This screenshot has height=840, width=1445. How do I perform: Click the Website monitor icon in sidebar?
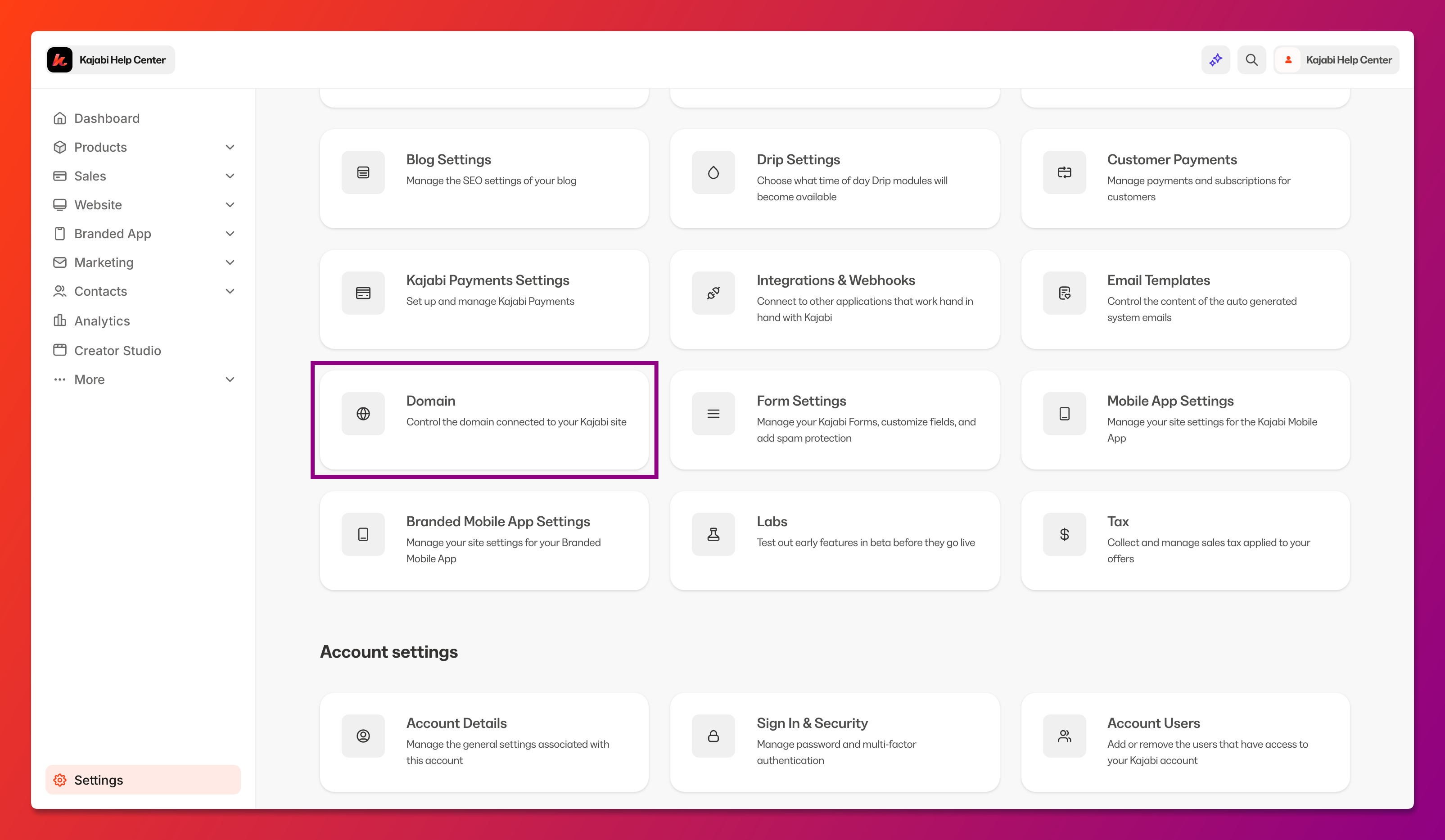(59, 205)
